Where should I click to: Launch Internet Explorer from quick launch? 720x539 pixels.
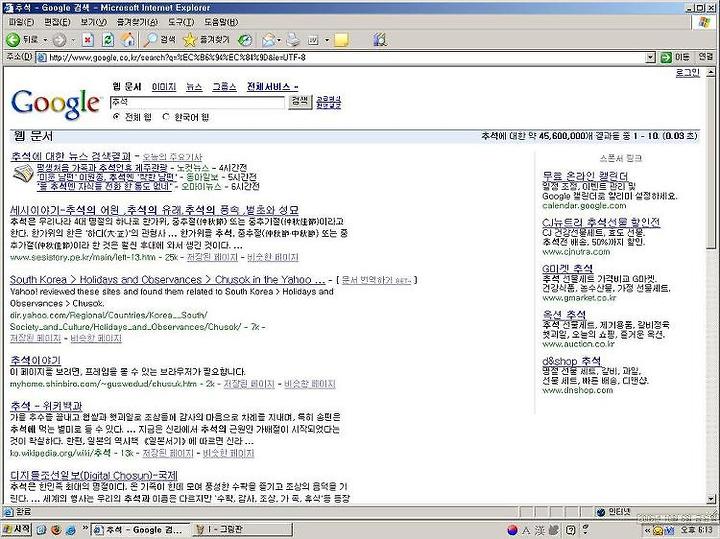tap(71, 530)
